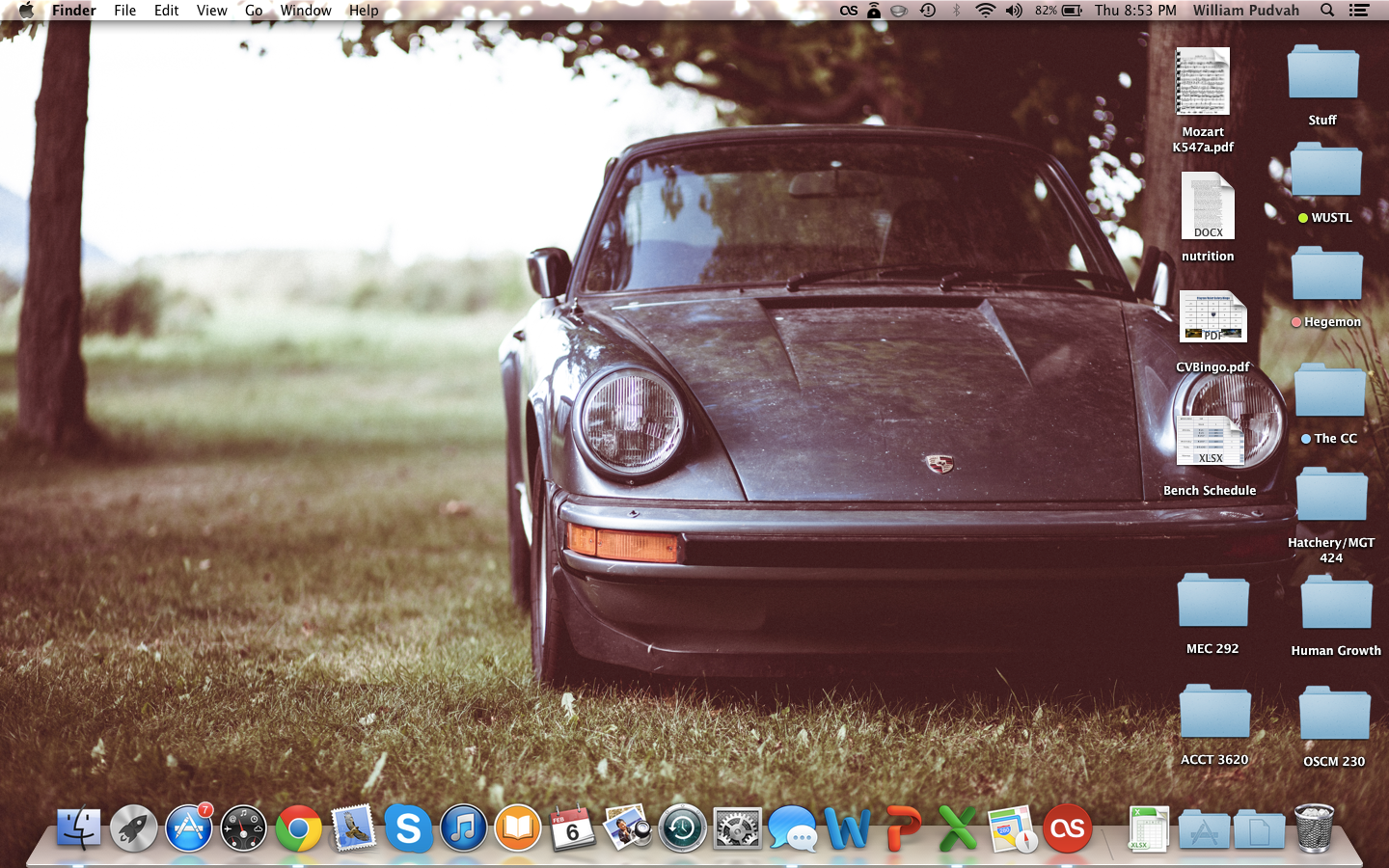This screenshot has height=868, width=1389.
Task: Click the bowl-shaped status icon in menu bar
Action: [899, 11]
